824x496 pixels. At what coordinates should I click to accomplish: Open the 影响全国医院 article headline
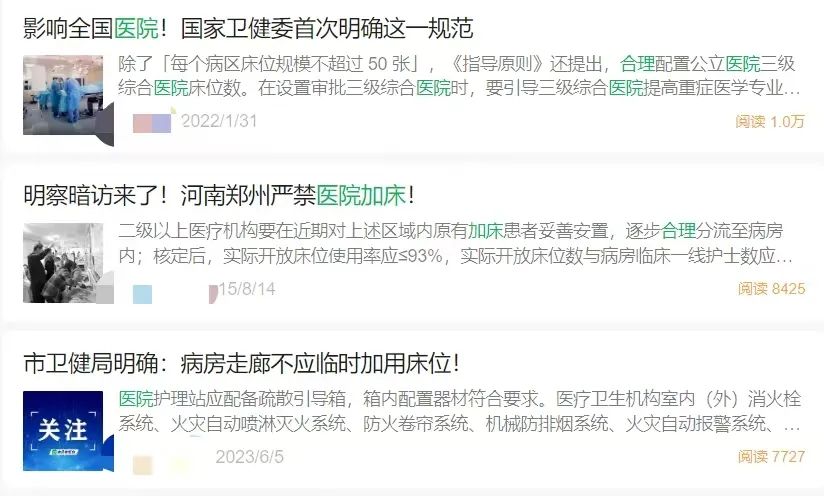(249, 28)
